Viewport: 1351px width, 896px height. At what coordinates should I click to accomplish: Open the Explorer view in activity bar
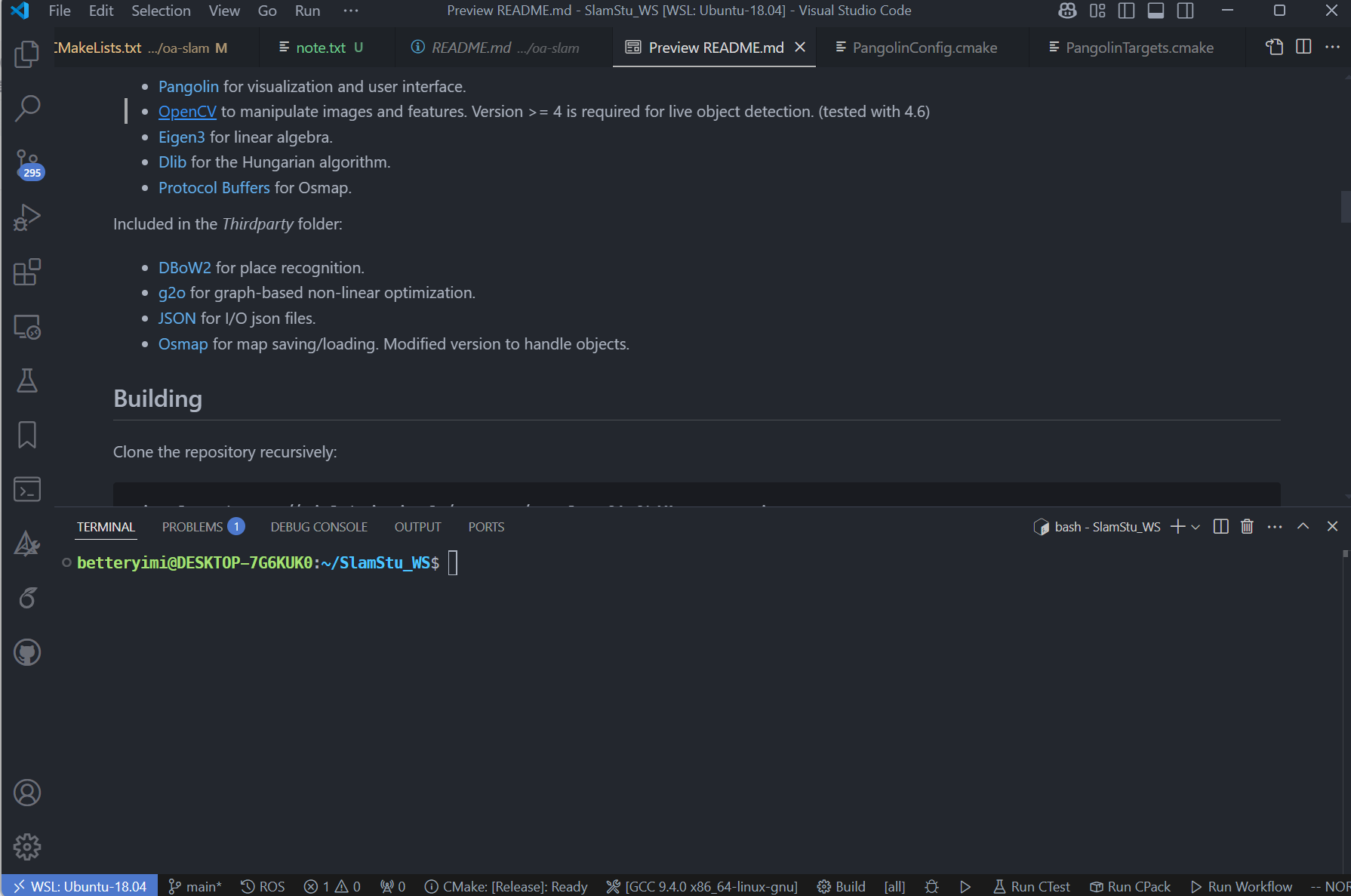point(27,54)
